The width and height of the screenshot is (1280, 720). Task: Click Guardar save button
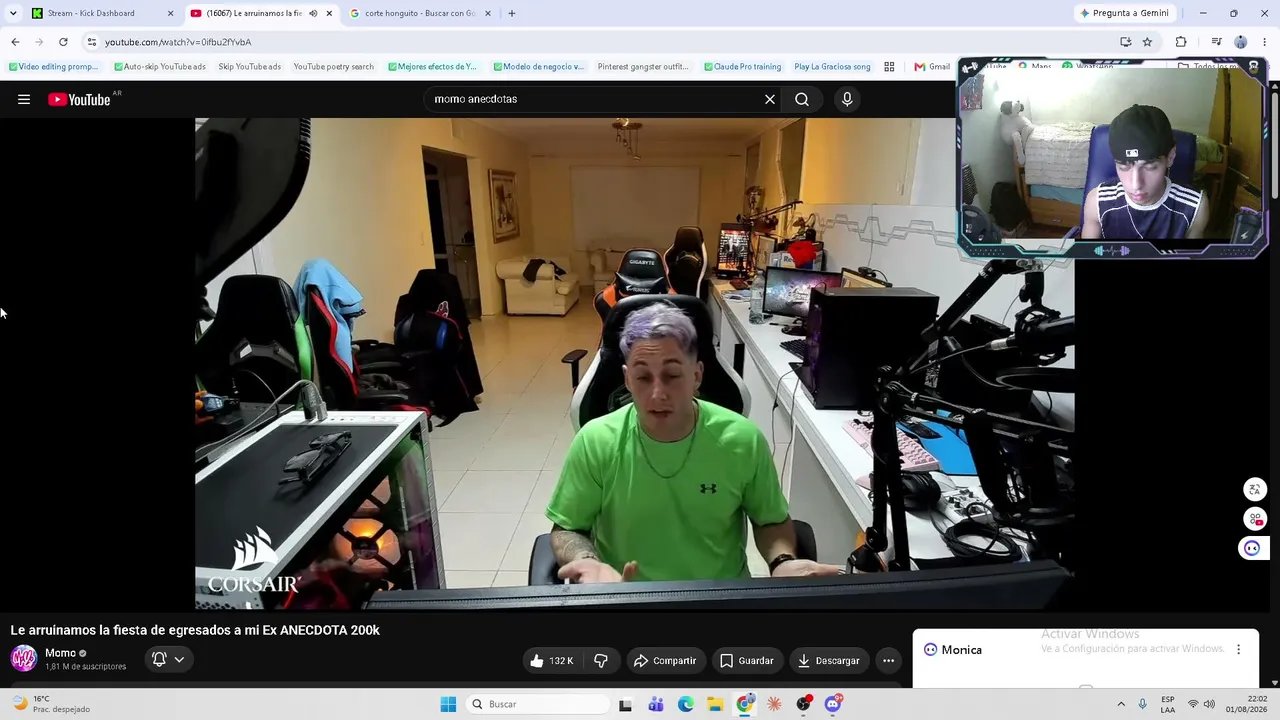[x=746, y=660]
